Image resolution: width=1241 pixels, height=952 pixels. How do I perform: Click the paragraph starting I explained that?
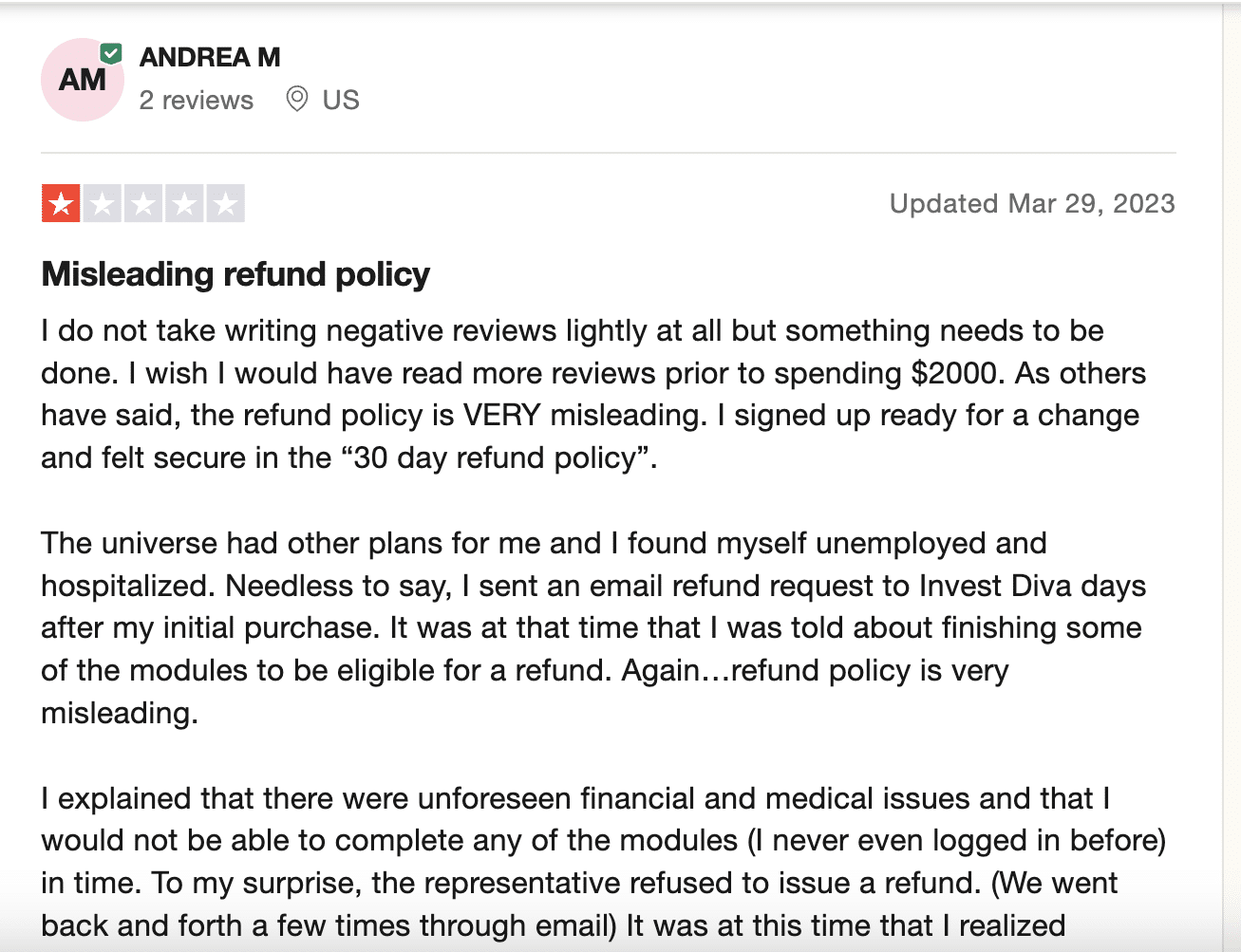pyautogui.click(x=604, y=862)
